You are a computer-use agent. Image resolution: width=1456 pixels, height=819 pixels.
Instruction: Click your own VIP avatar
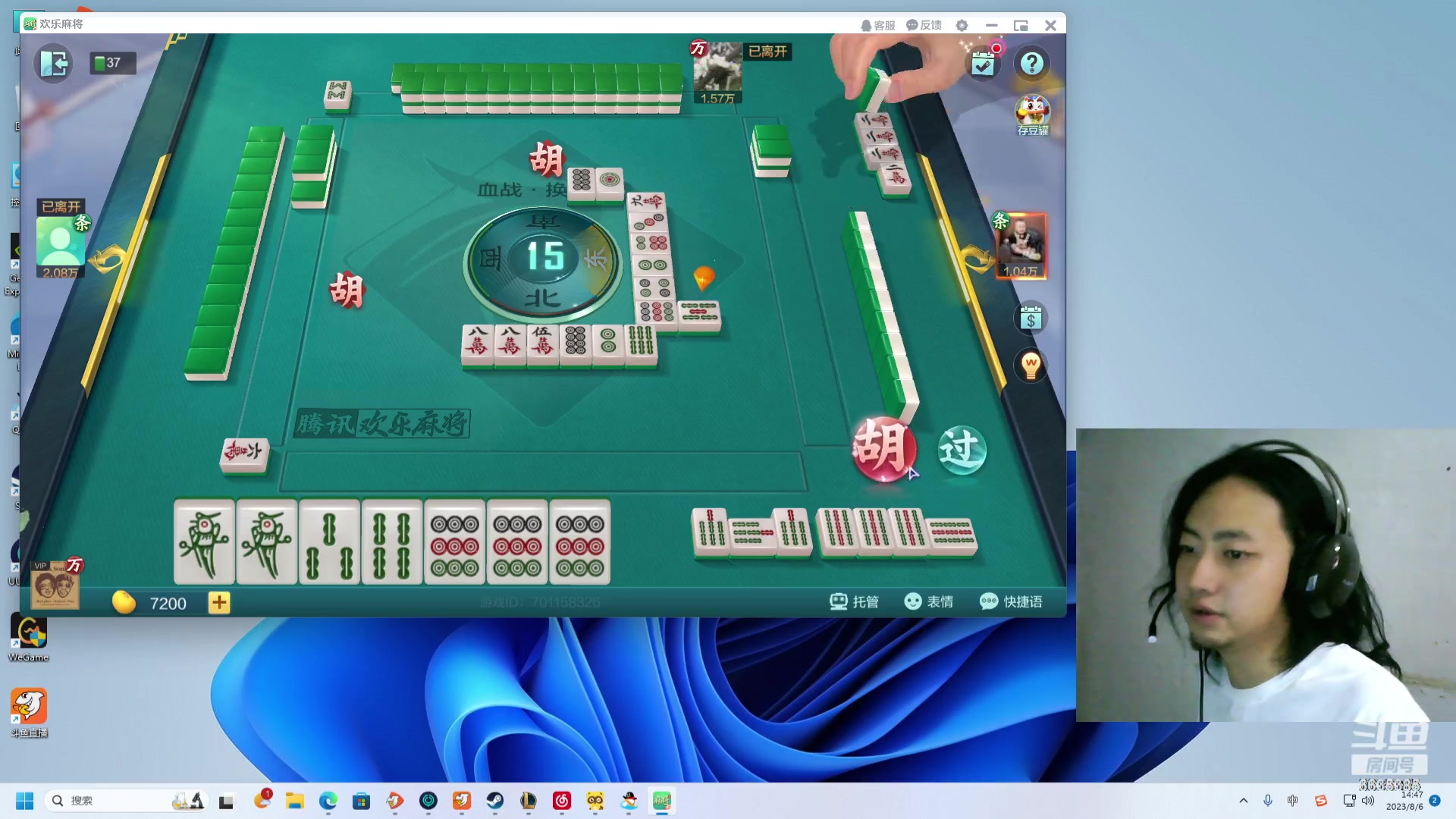pyautogui.click(x=55, y=585)
